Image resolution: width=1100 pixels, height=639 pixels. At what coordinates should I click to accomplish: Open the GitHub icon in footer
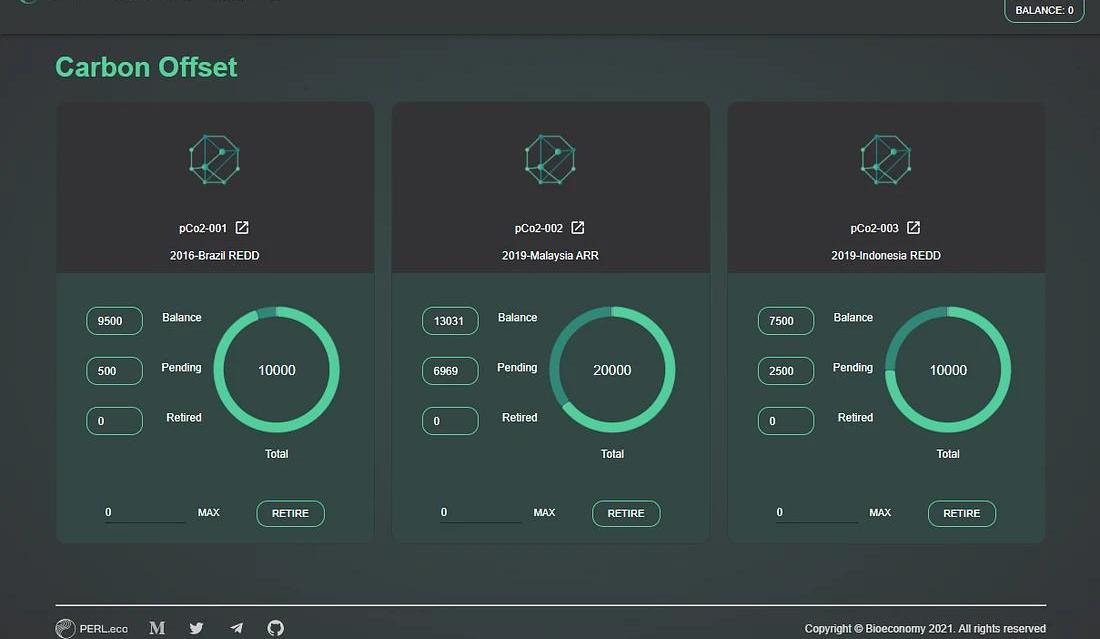[x=275, y=628]
